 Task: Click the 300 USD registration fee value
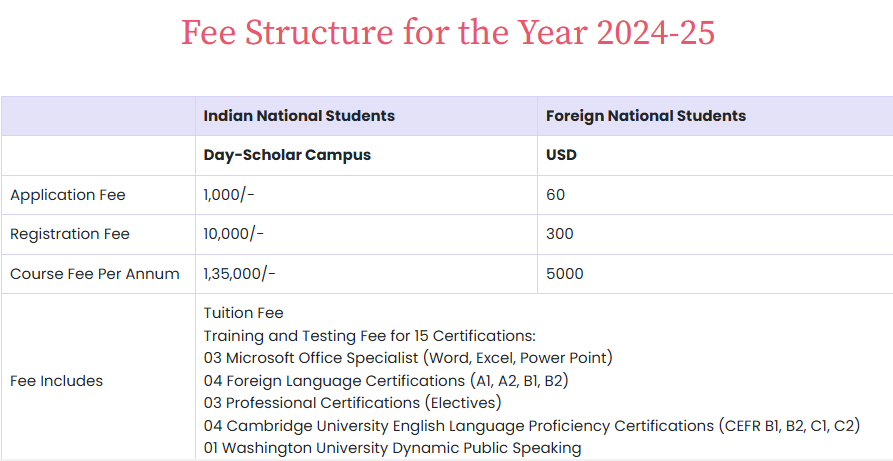coord(560,234)
